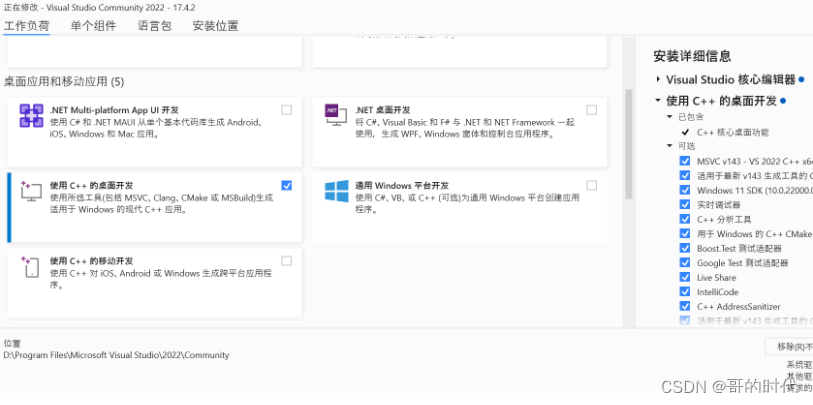
Task: Click the 位置 label above the install path
Action: (x=11, y=343)
